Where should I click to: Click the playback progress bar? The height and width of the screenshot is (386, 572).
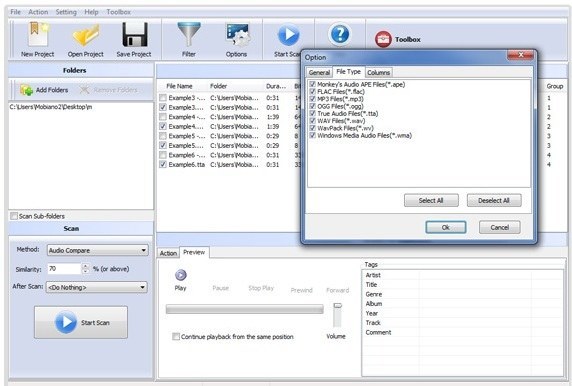point(244,309)
